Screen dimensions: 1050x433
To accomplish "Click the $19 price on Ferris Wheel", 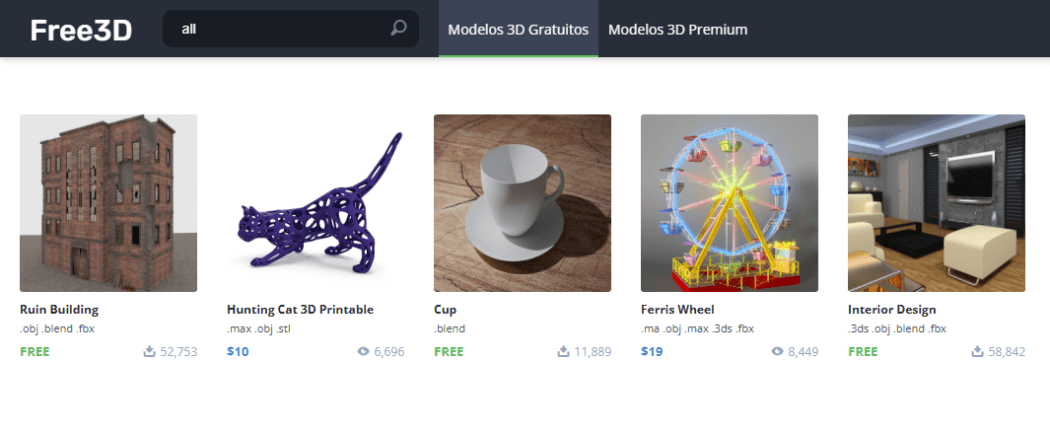I will 652,351.
